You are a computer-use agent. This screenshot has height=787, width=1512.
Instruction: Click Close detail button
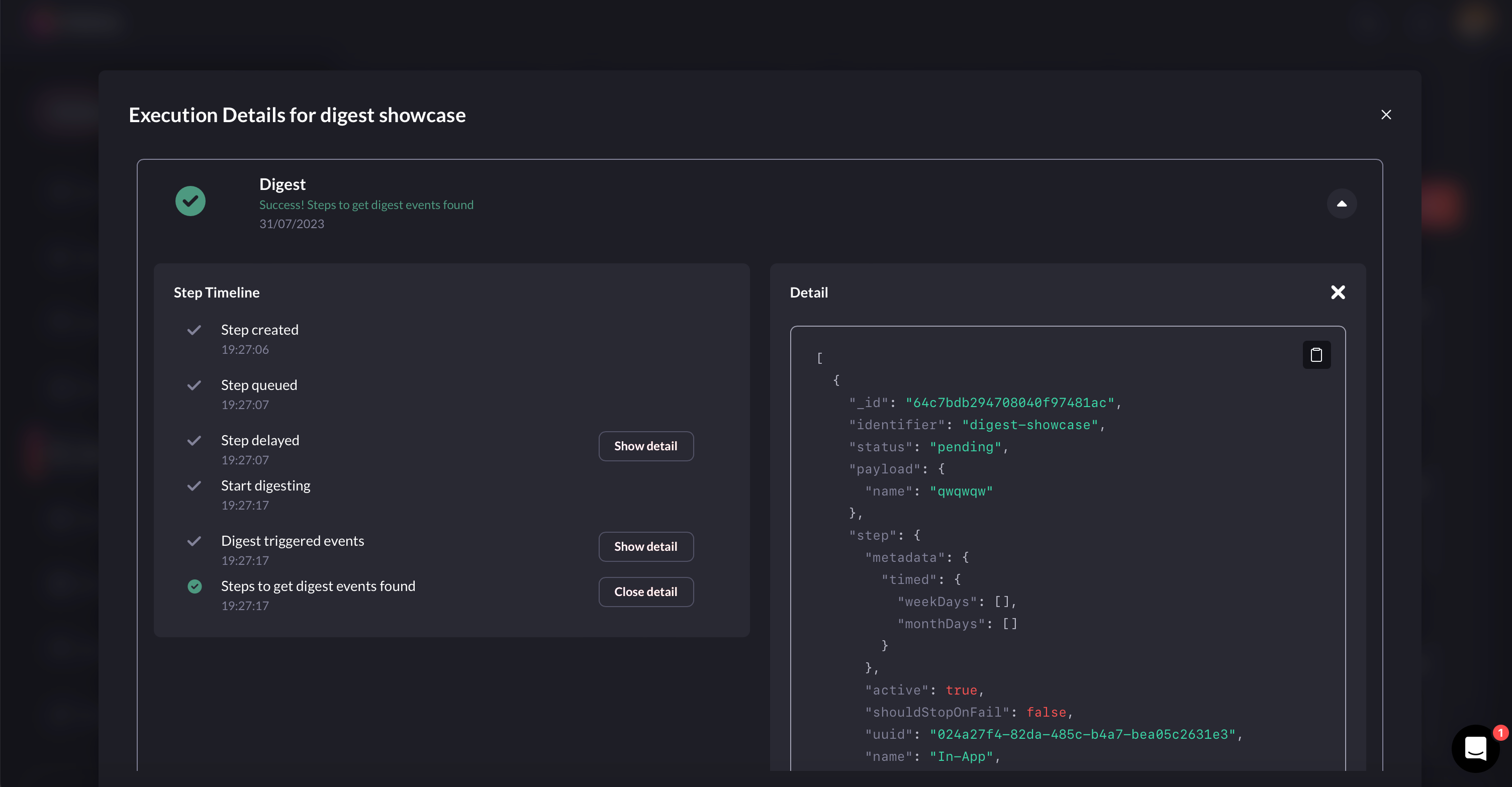pos(645,592)
